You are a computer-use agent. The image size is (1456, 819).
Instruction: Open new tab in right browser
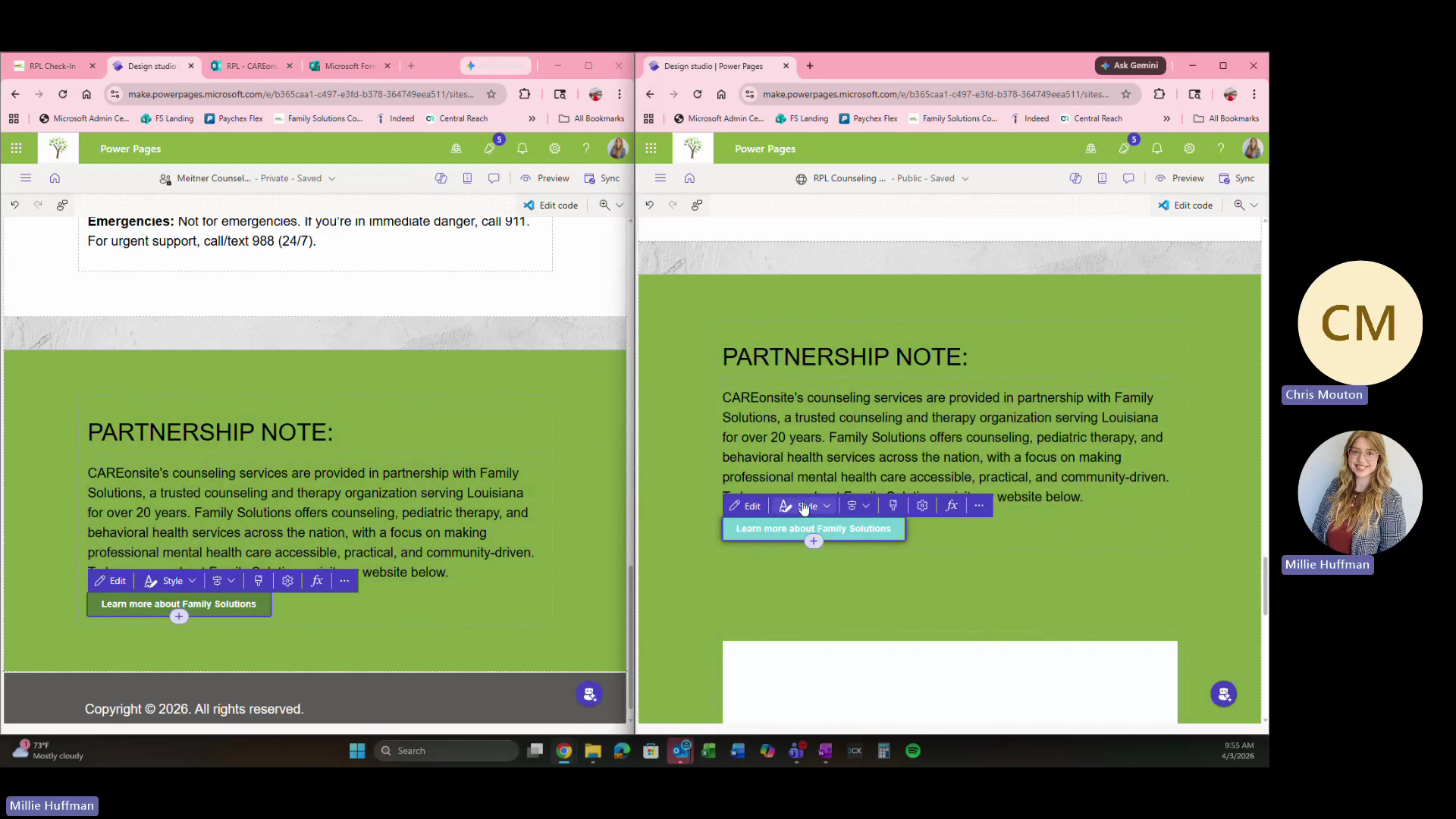coord(810,66)
